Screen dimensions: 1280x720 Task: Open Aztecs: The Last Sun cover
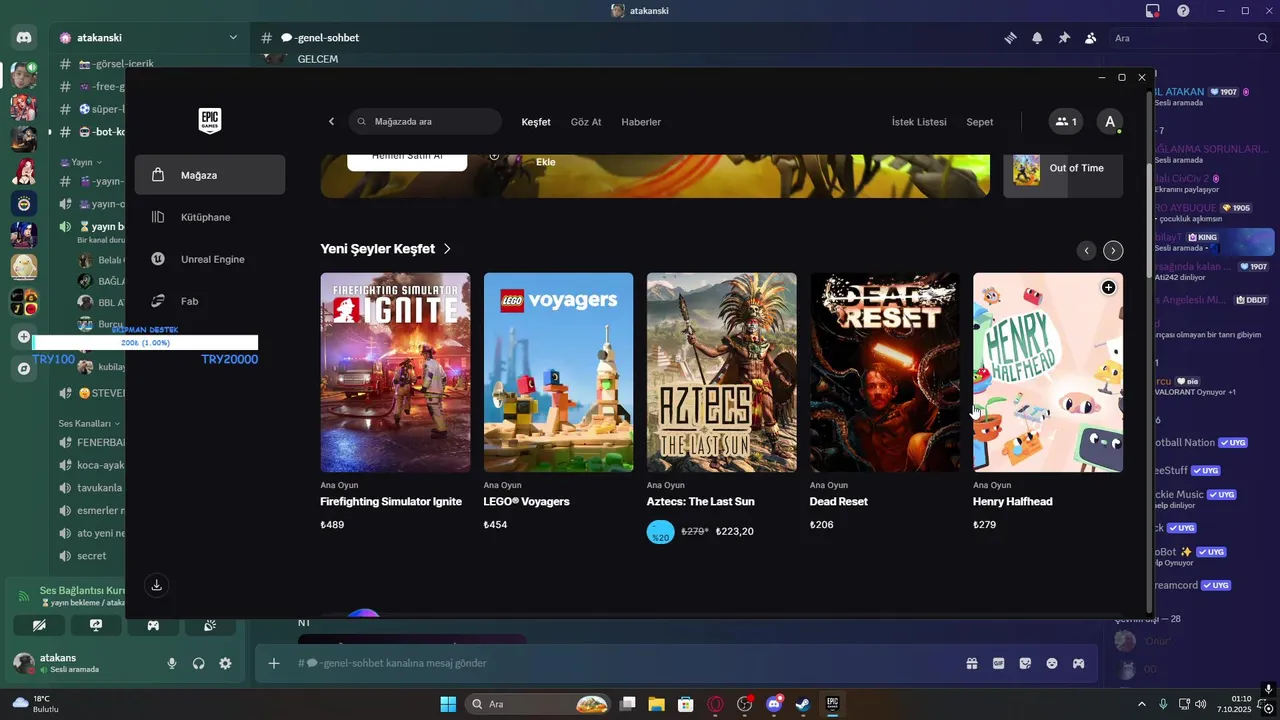point(722,372)
